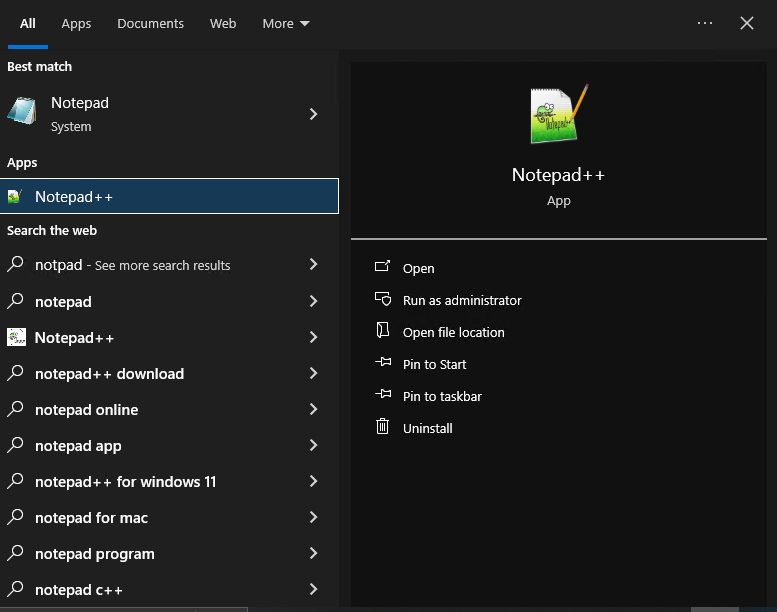Select the Web tab

click(222, 24)
